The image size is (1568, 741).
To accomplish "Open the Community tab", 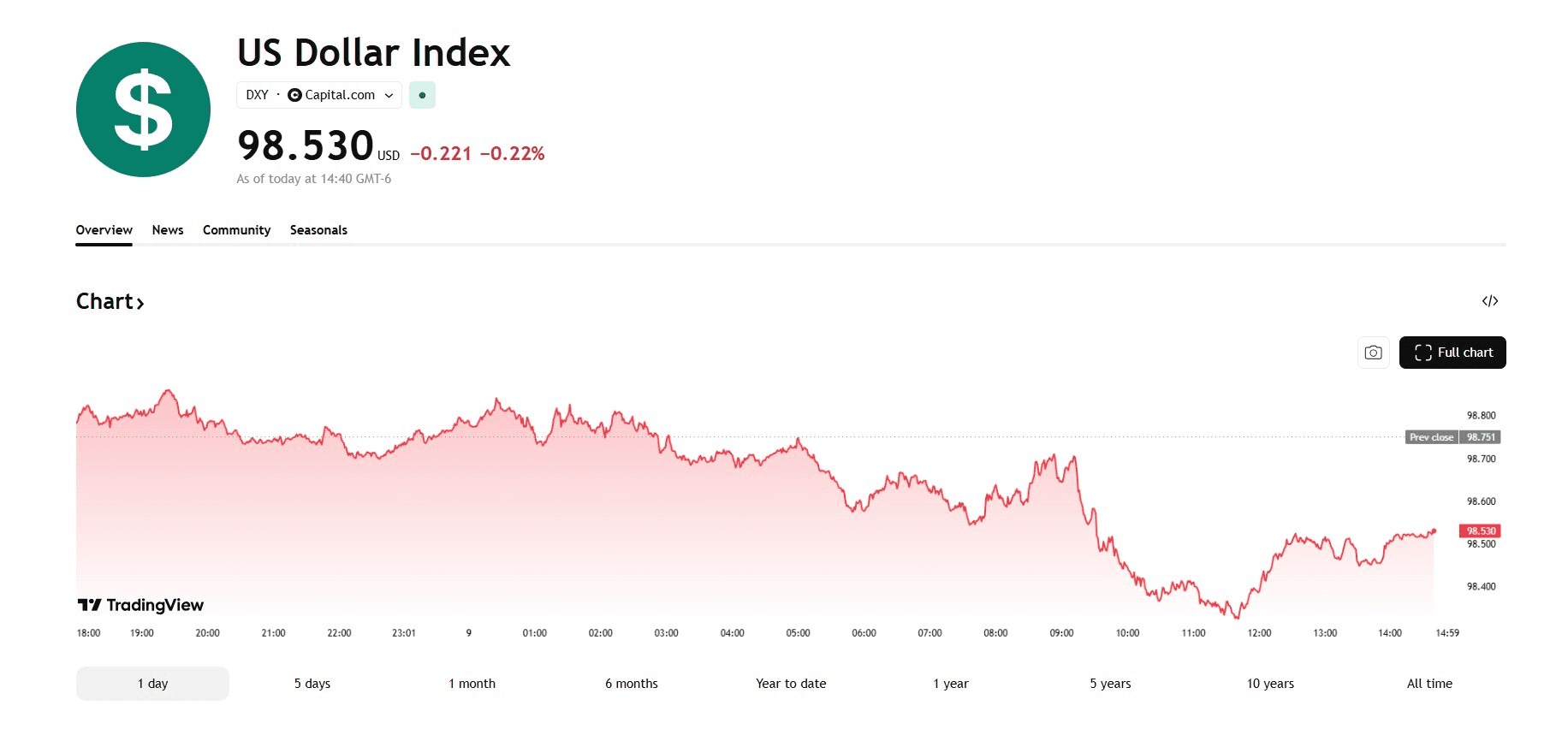I will pos(236,230).
